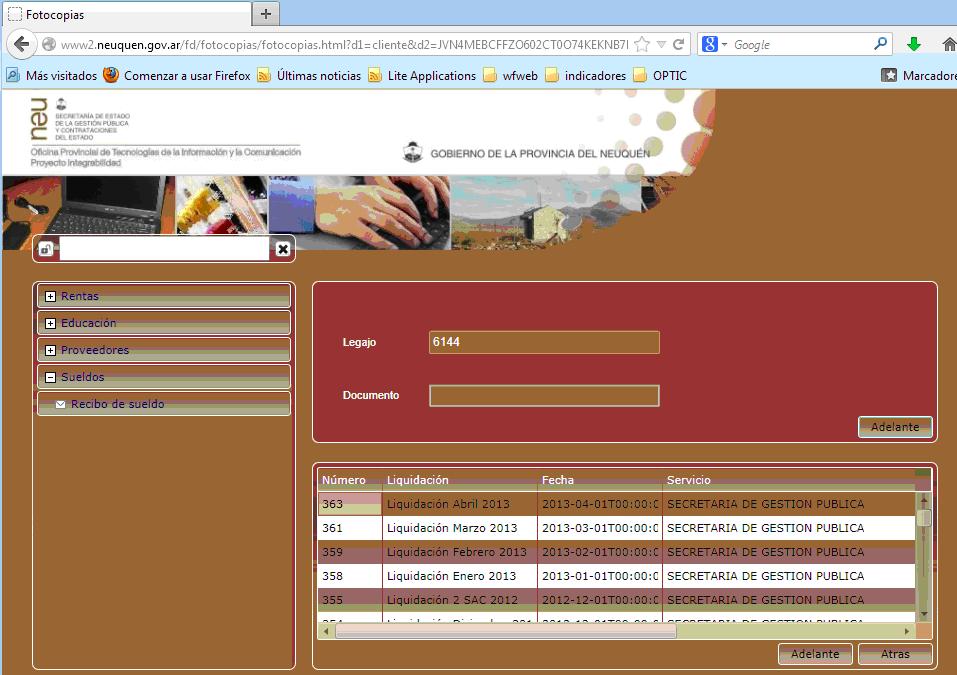Click Adelante button in the Legajo form

(894, 427)
